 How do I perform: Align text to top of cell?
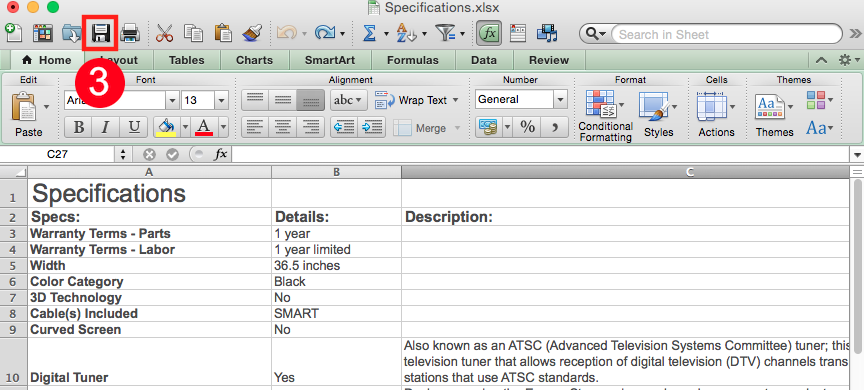pos(255,100)
